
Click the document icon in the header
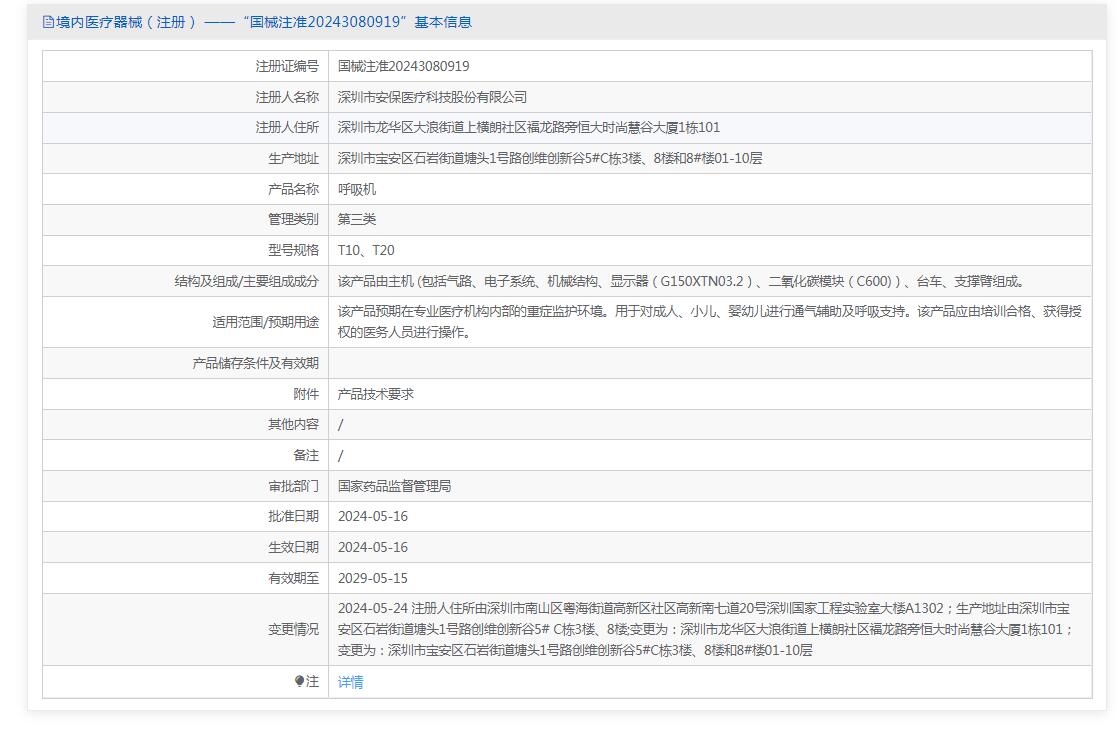coord(48,22)
